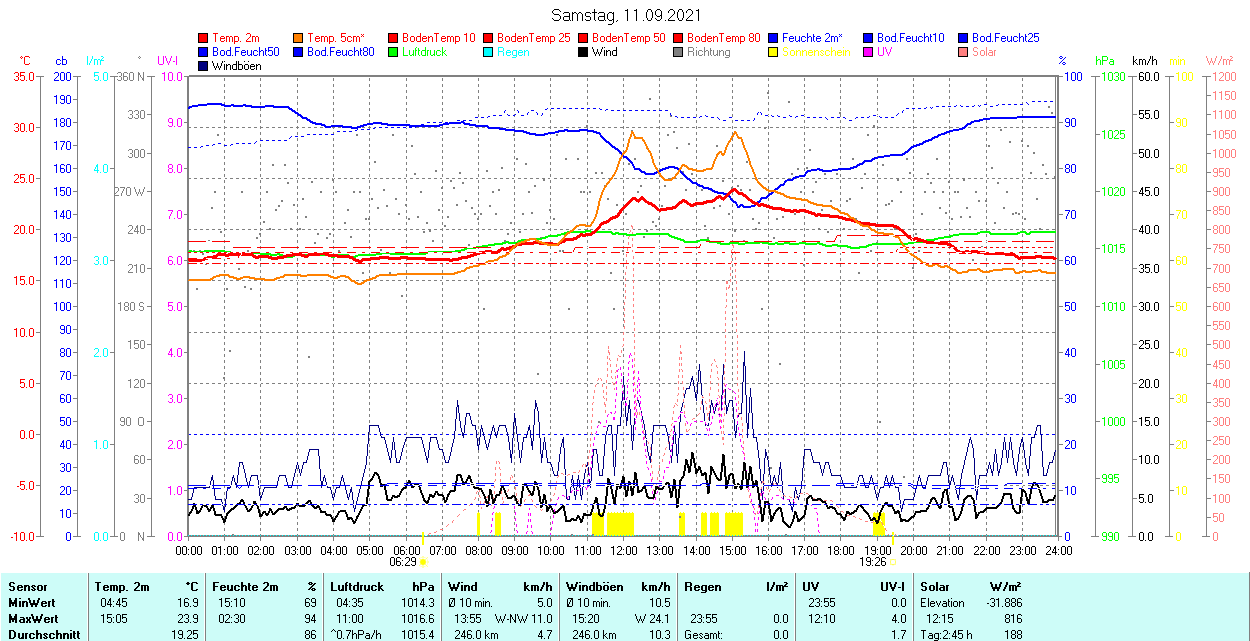Select the Windböen column header in the table

click(595, 587)
